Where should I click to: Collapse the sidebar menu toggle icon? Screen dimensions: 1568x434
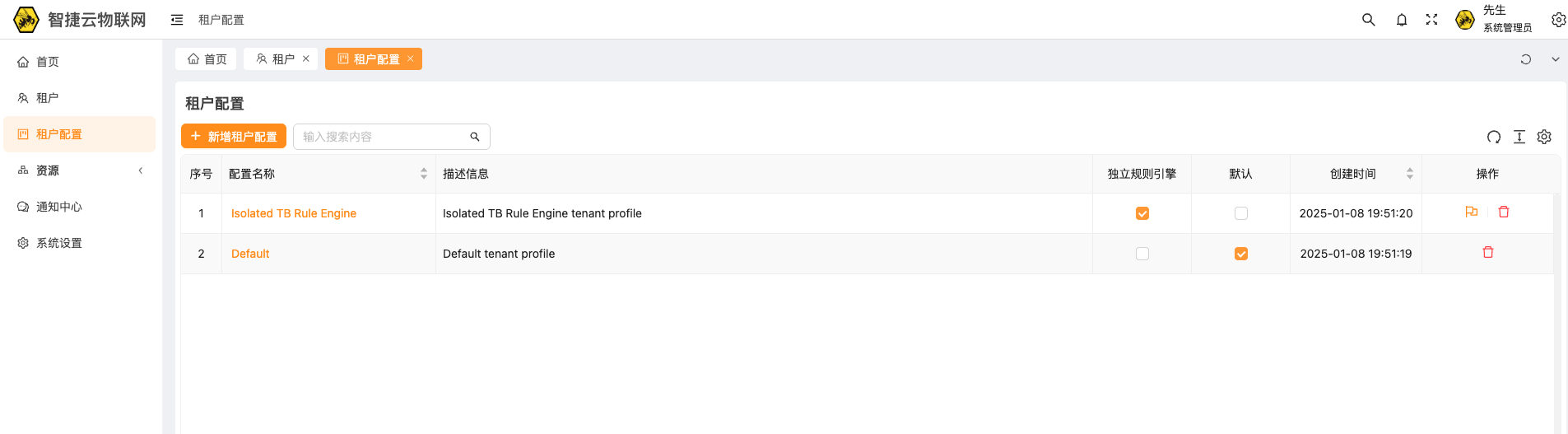tap(177, 20)
